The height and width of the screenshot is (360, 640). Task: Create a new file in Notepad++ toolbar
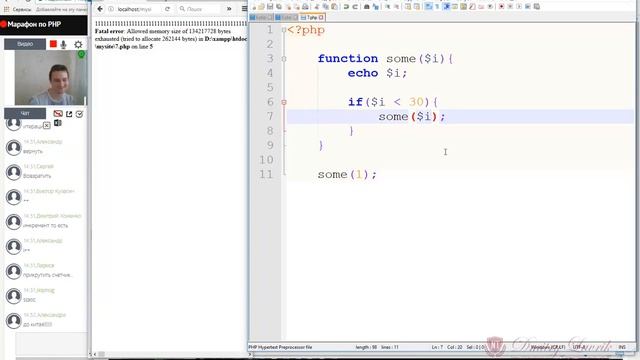point(254,7)
